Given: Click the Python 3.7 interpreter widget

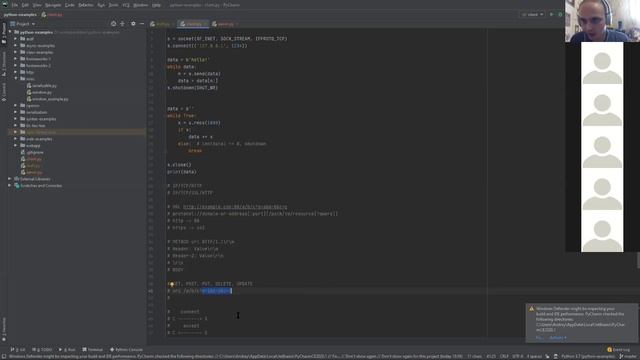Looking at the screenshot, I should pyautogui.click(x=587, y=356).
